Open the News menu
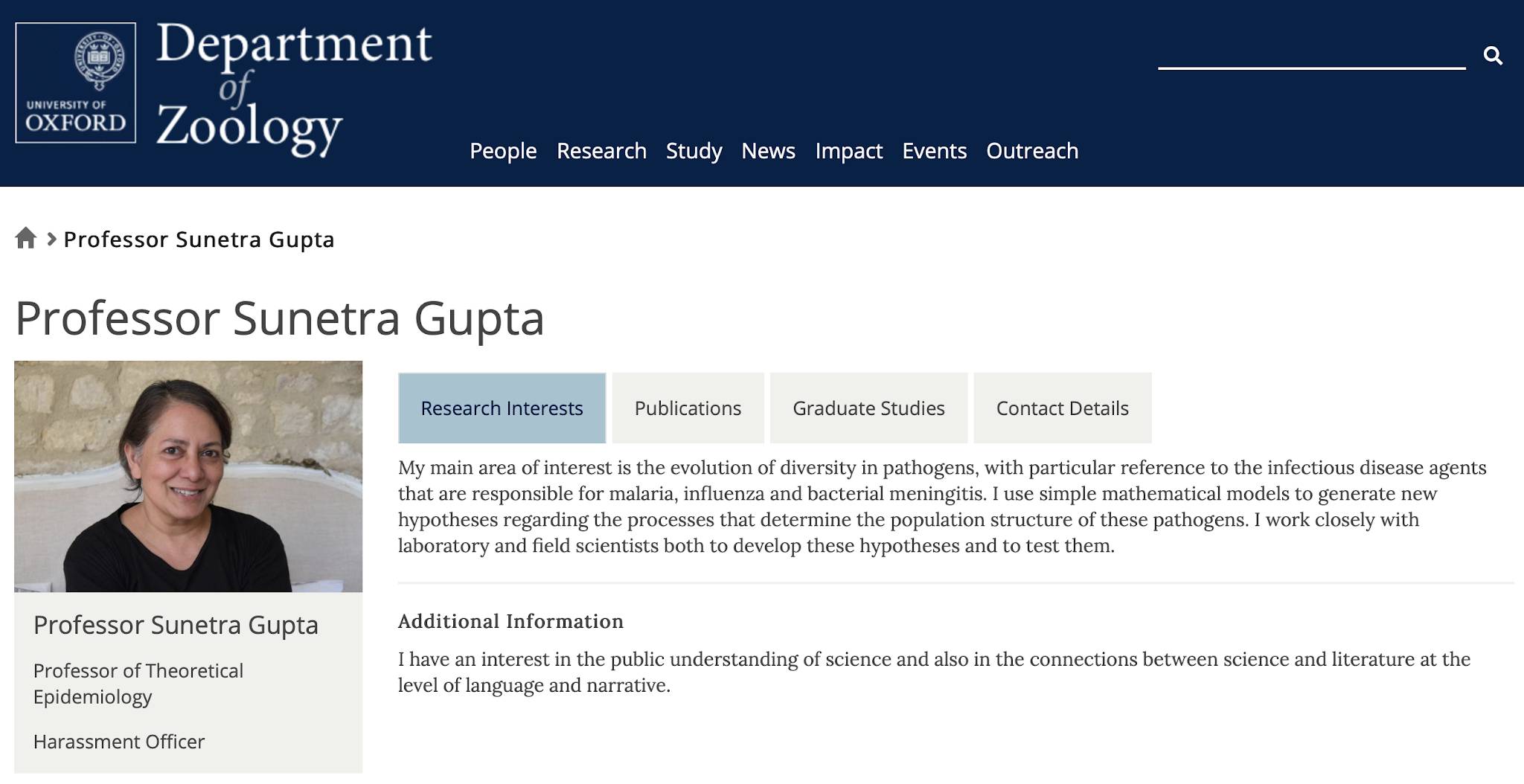This screenshot has height=784, width=1524. (x=768, y=151)
